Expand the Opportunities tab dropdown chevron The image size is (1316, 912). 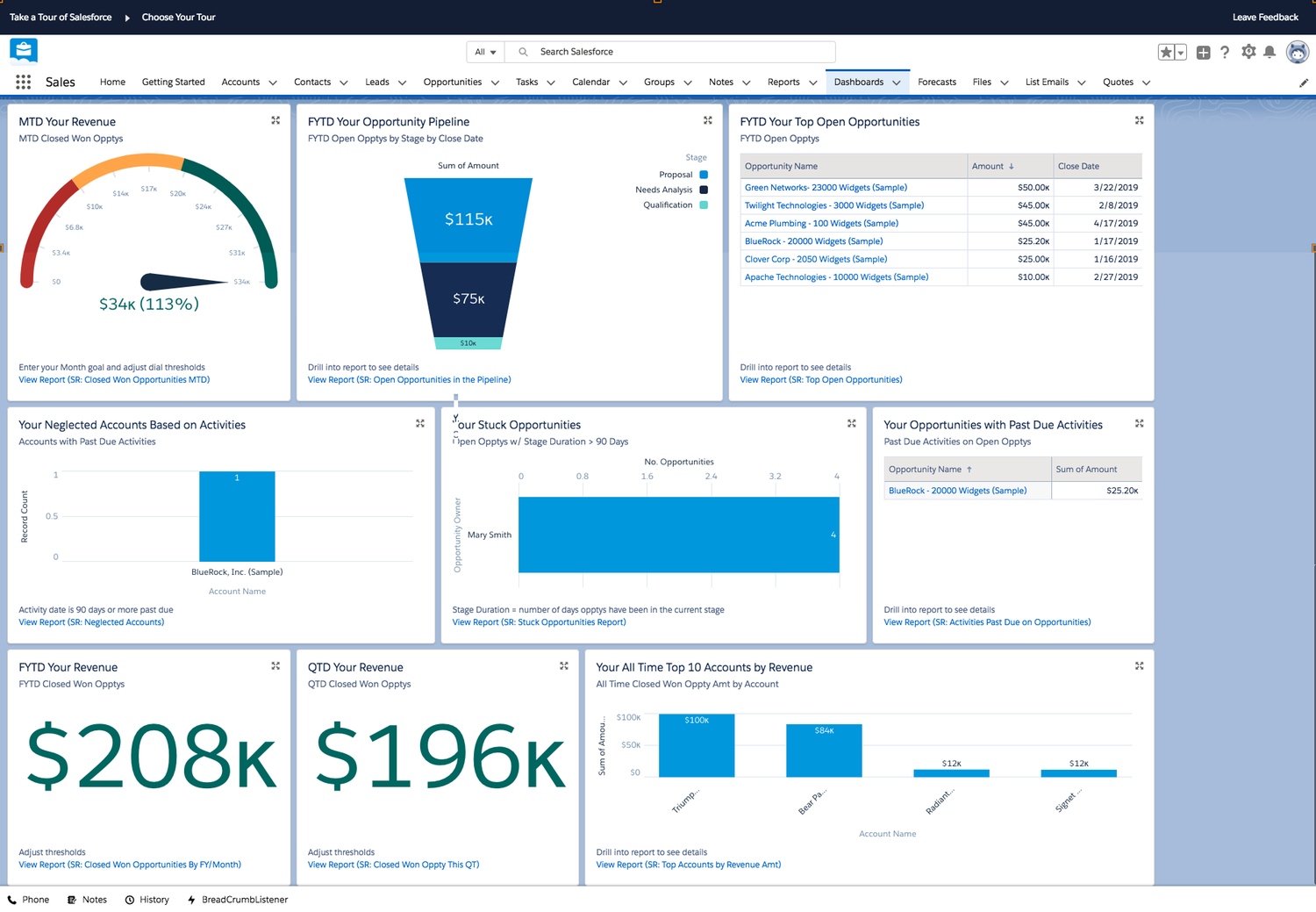(x=495, y=83)
